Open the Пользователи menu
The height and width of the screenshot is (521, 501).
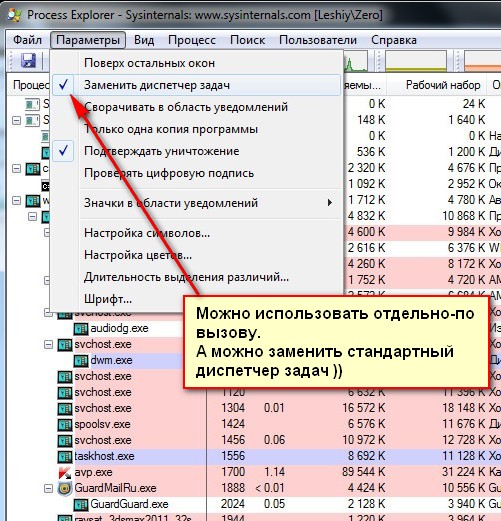[x=318, y=40]
